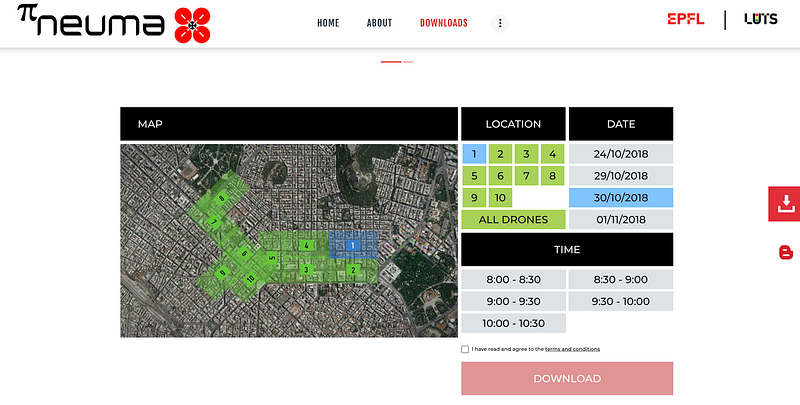
Task: Click the first red carousel indicator
Action: pyautogui.click(x=391, y=62)
